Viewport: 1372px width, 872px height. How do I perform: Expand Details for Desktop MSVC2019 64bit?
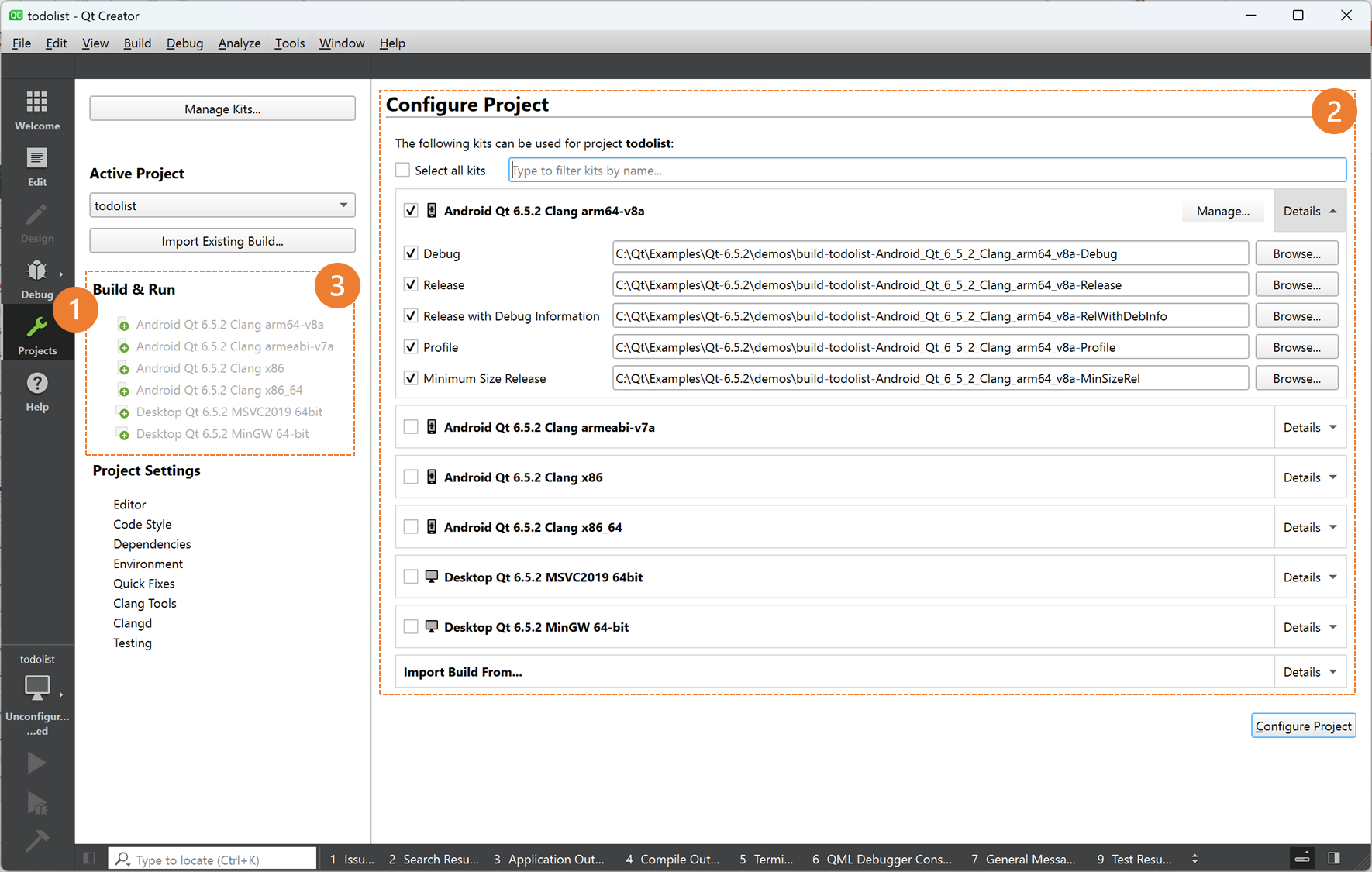coord(1310,577)
